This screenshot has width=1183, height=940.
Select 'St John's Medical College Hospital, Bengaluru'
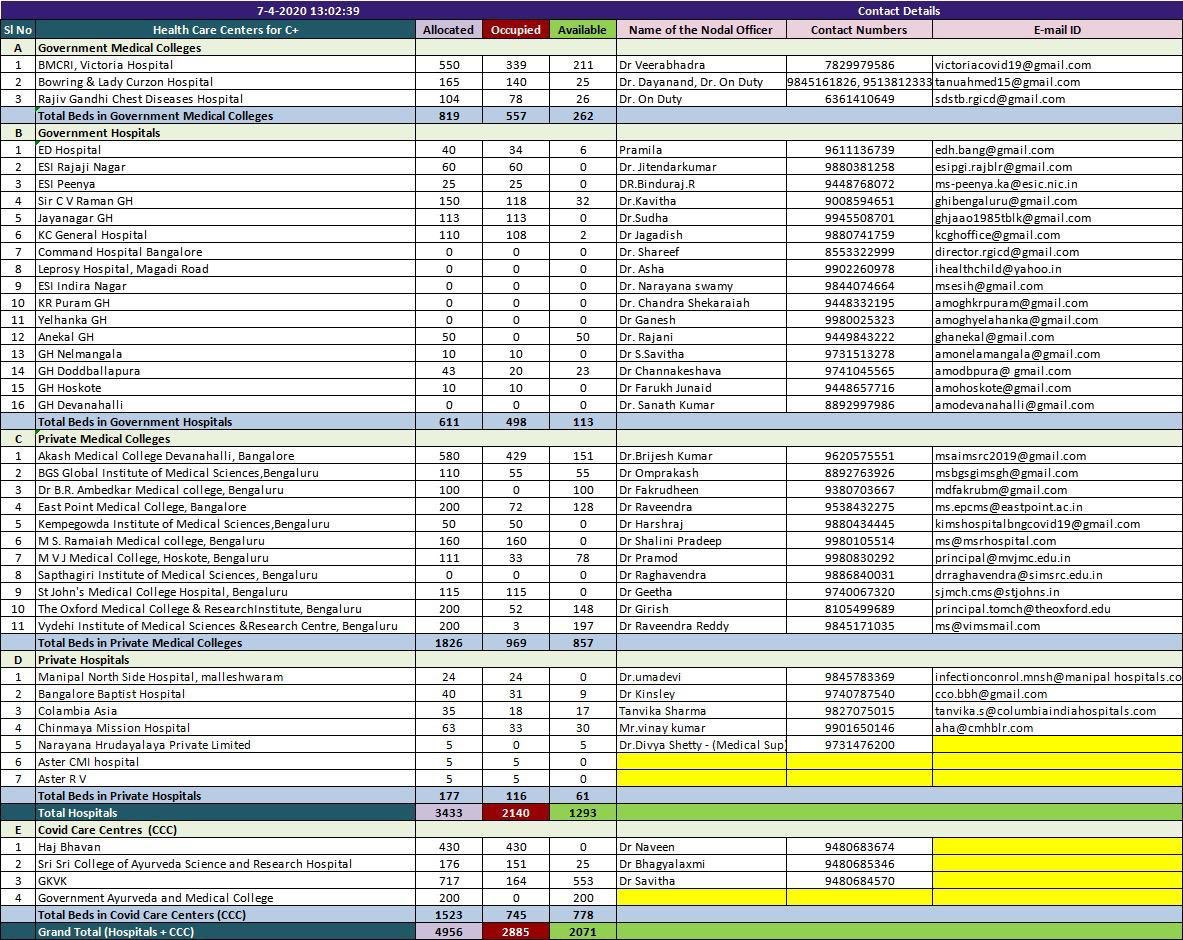tap(226, 591)
